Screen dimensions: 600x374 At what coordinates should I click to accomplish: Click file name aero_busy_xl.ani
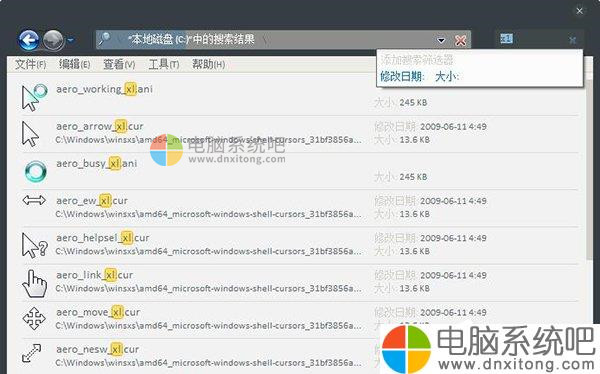point(96,163)
